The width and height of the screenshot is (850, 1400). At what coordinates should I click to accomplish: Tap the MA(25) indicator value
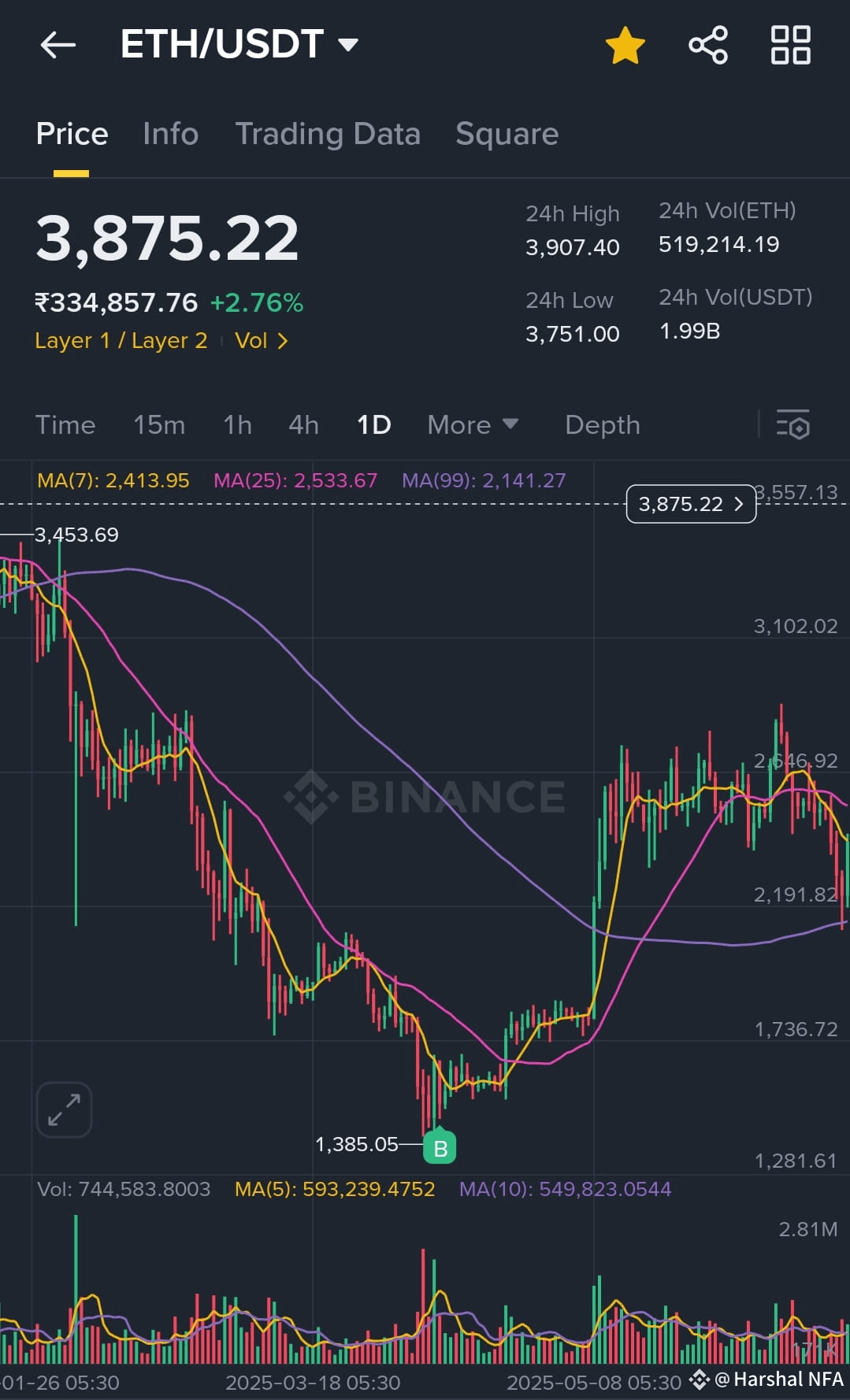click(295, 480)
